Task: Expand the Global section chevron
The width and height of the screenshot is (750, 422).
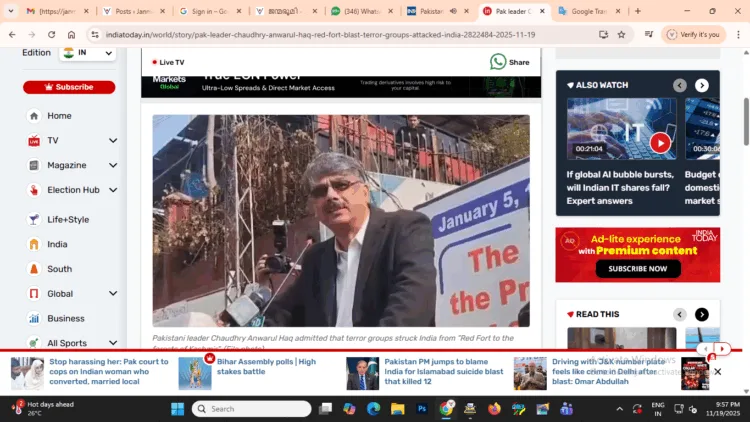Action: (113, 294)
